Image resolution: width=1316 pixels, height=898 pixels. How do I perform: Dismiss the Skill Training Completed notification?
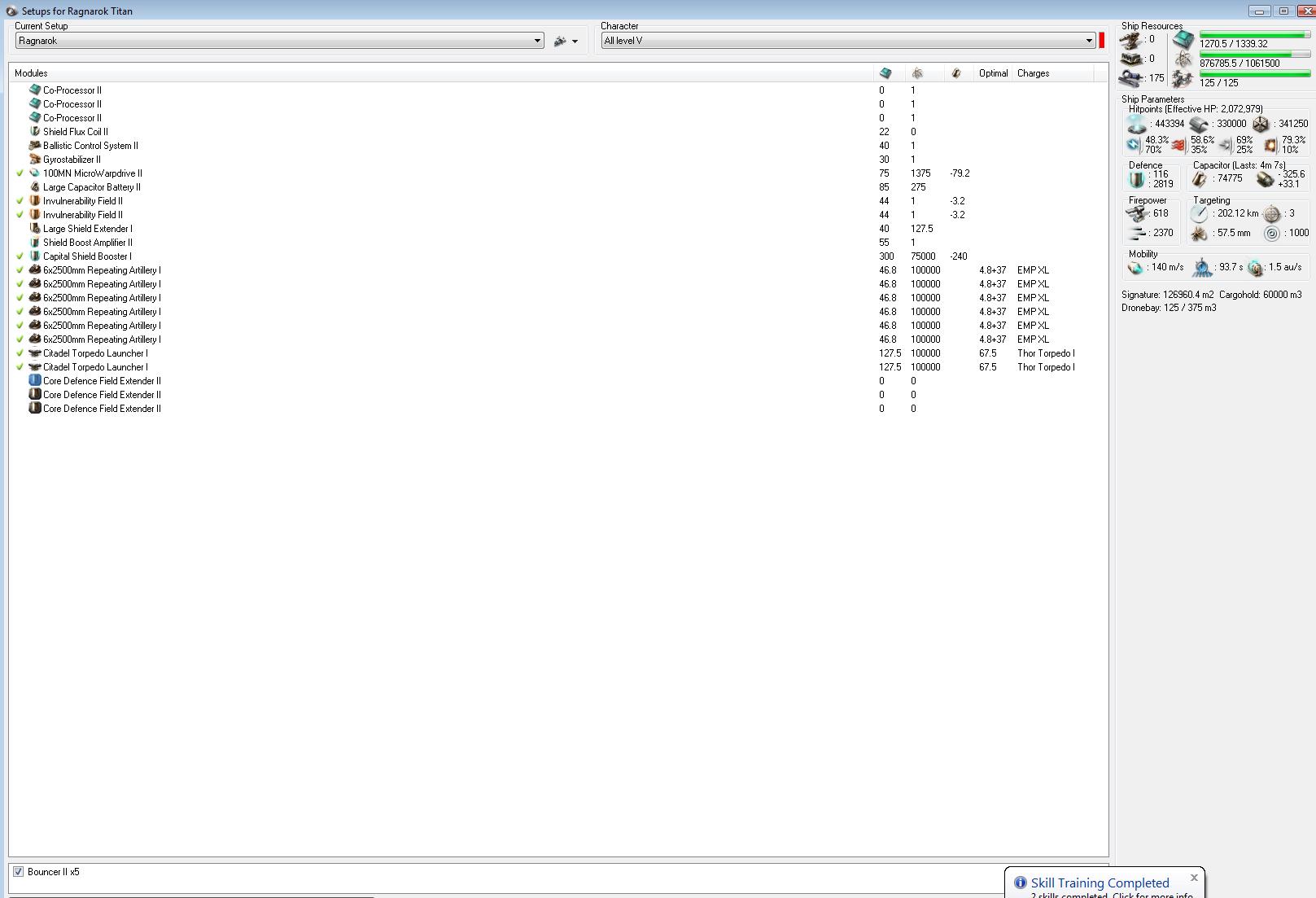pyautogui.click(x=1194, y=878)
